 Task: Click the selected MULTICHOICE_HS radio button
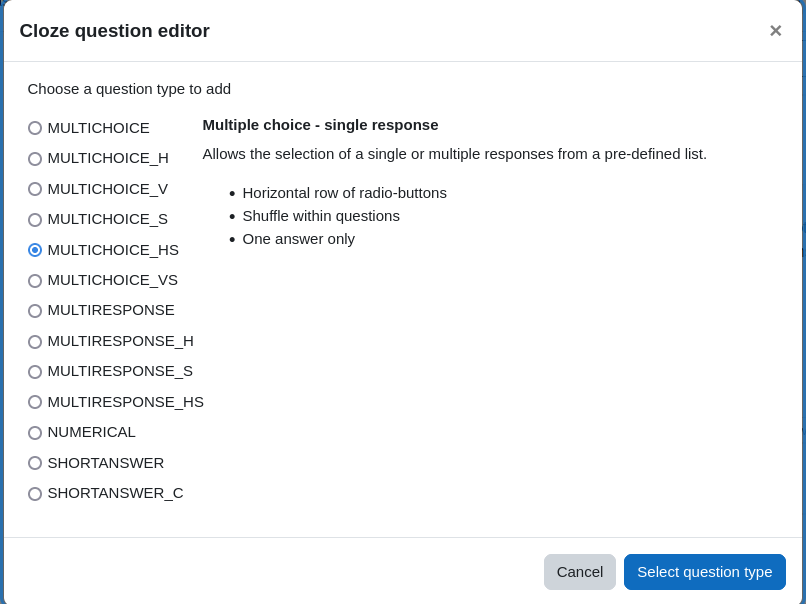coord(35,250)
